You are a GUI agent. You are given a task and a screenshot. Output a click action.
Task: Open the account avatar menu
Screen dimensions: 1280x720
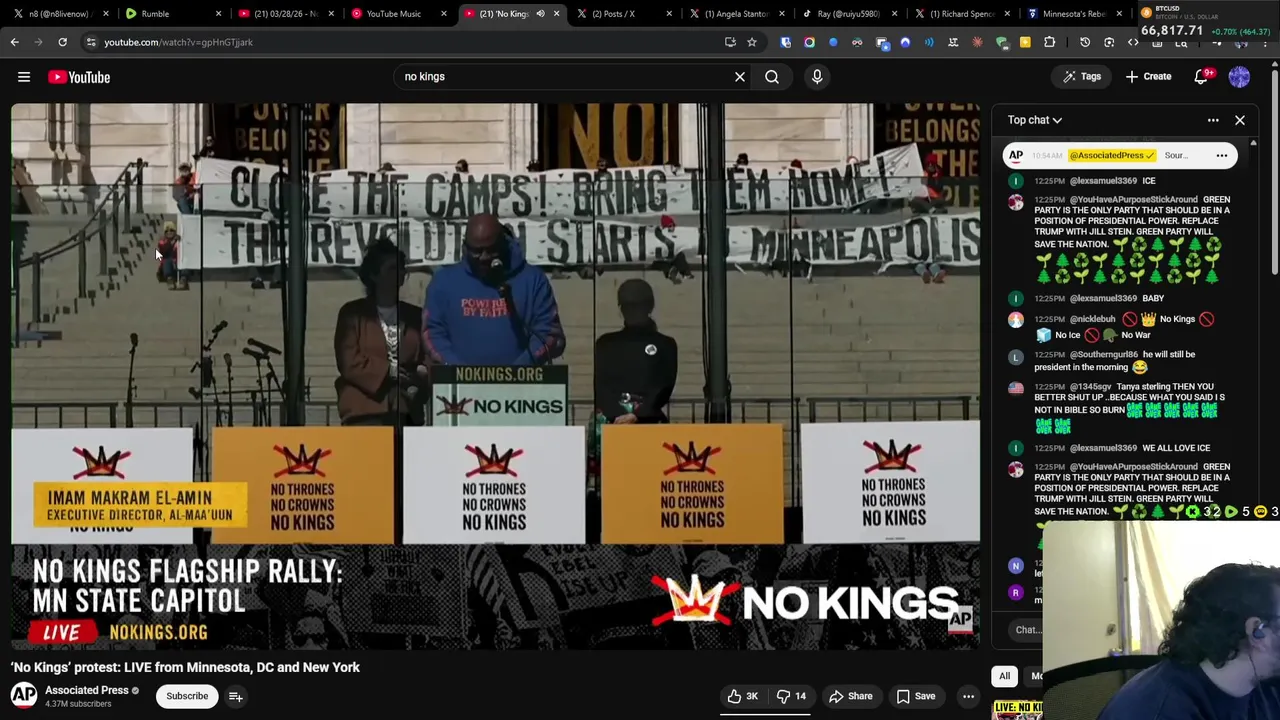pyautogui.click(x=1239, y=77)
